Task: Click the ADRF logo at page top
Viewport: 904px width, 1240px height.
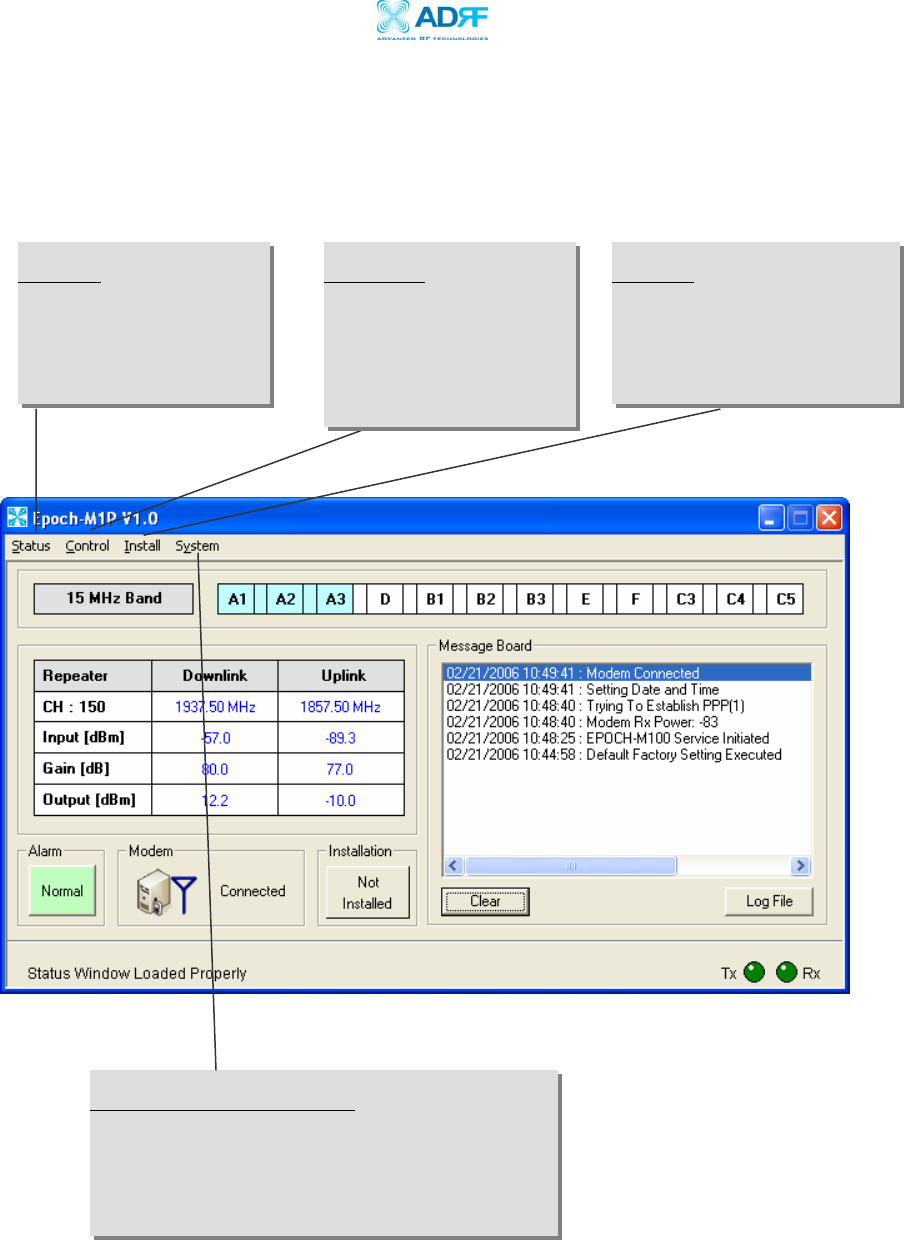Action: [x=432, y=20]
